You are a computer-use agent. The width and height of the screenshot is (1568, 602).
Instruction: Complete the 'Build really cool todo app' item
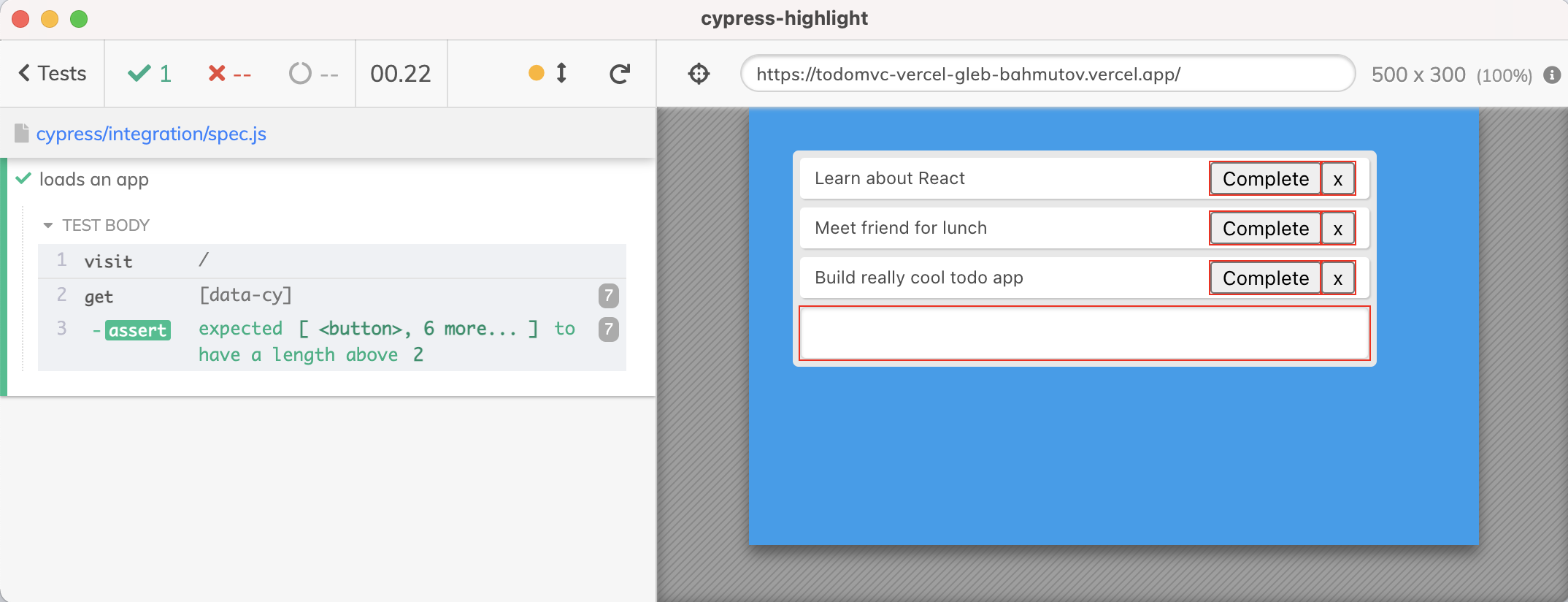1265,278
